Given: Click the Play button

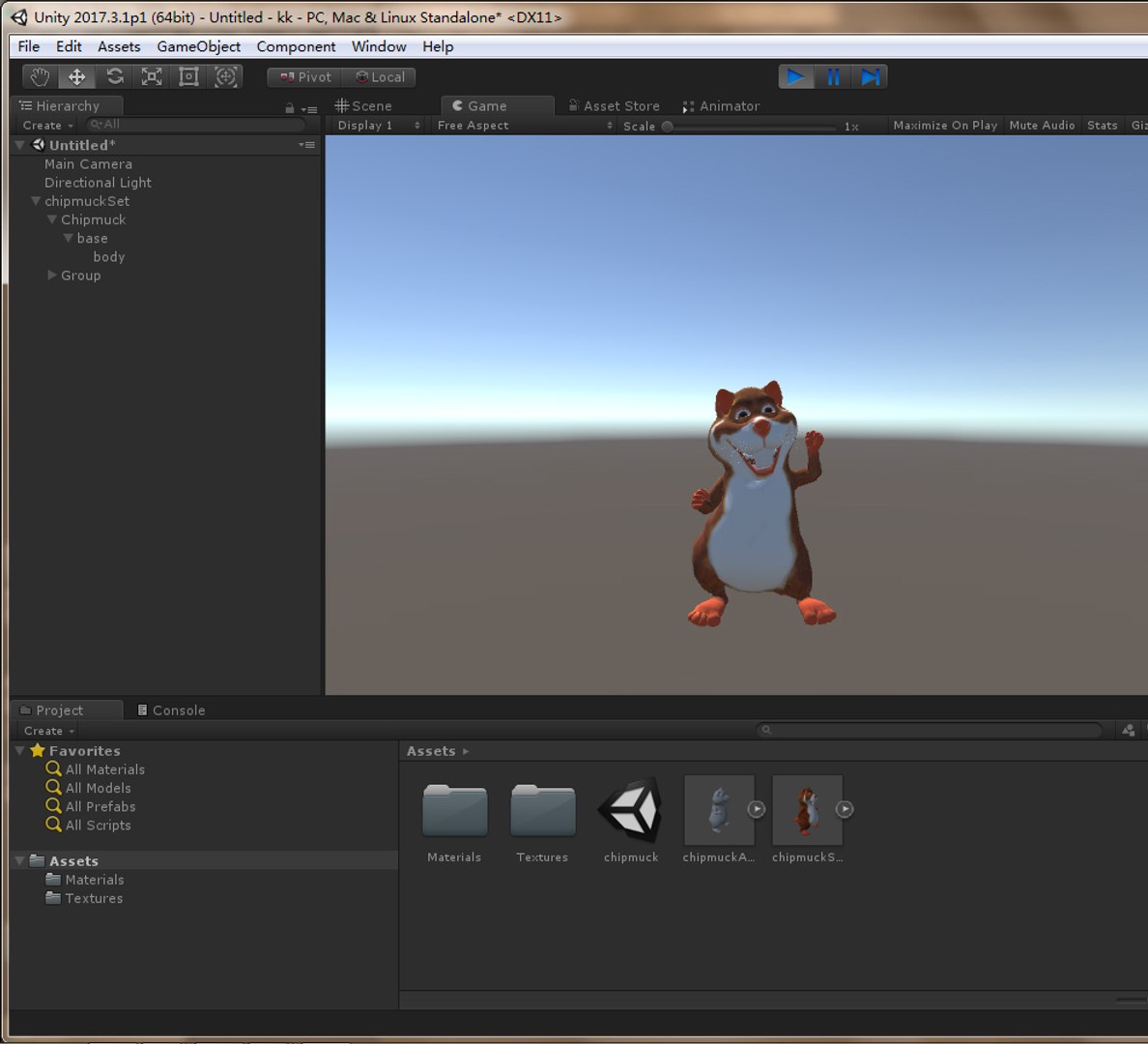Looking at the screenshot, I should (796, 77).
